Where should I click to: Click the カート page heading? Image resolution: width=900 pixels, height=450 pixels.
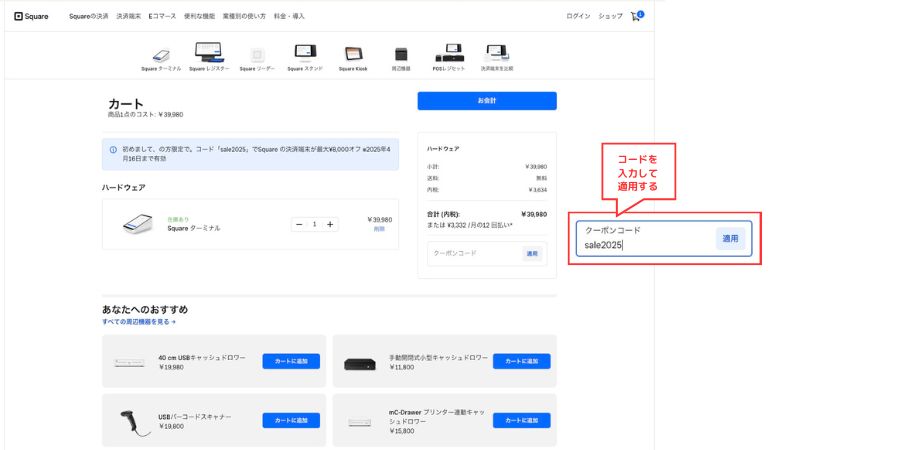point(126,104)
